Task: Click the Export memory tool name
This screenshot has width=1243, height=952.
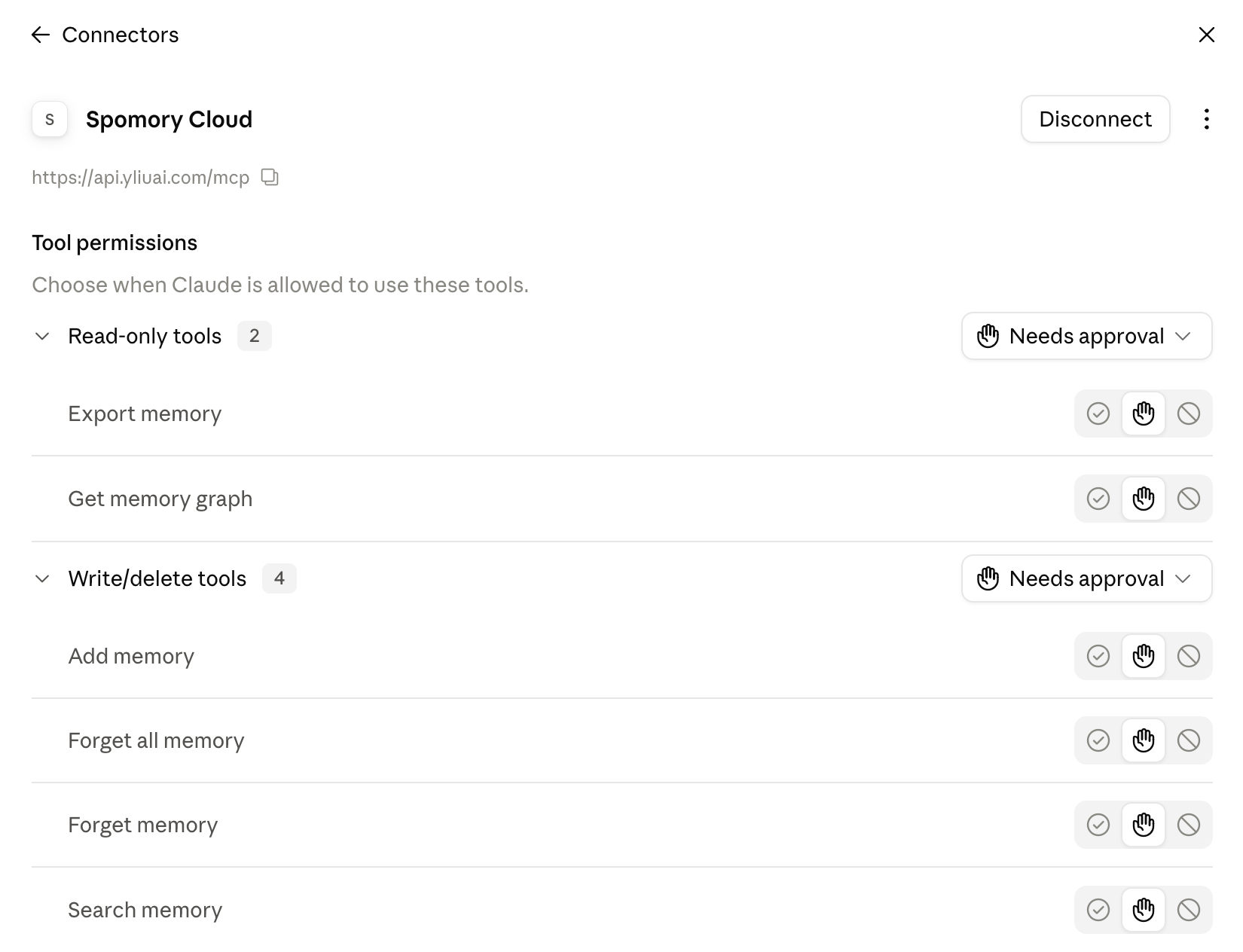Action: pyautogui.click(x=145, y=413)
